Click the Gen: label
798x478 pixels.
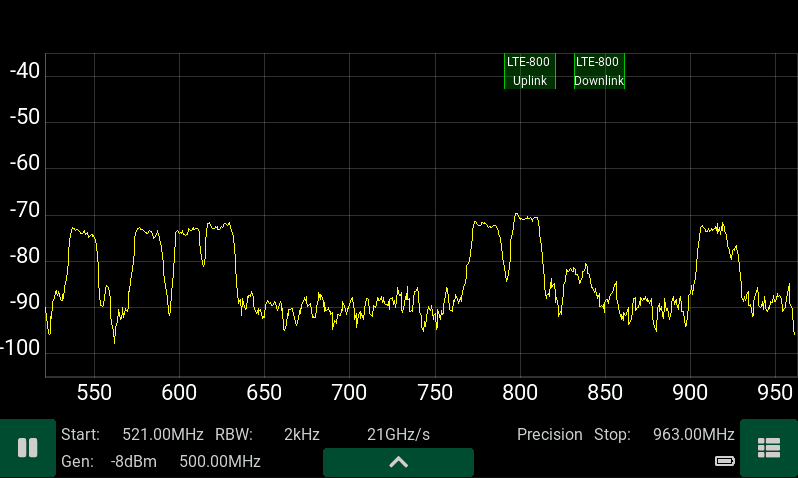click(77, 461)
